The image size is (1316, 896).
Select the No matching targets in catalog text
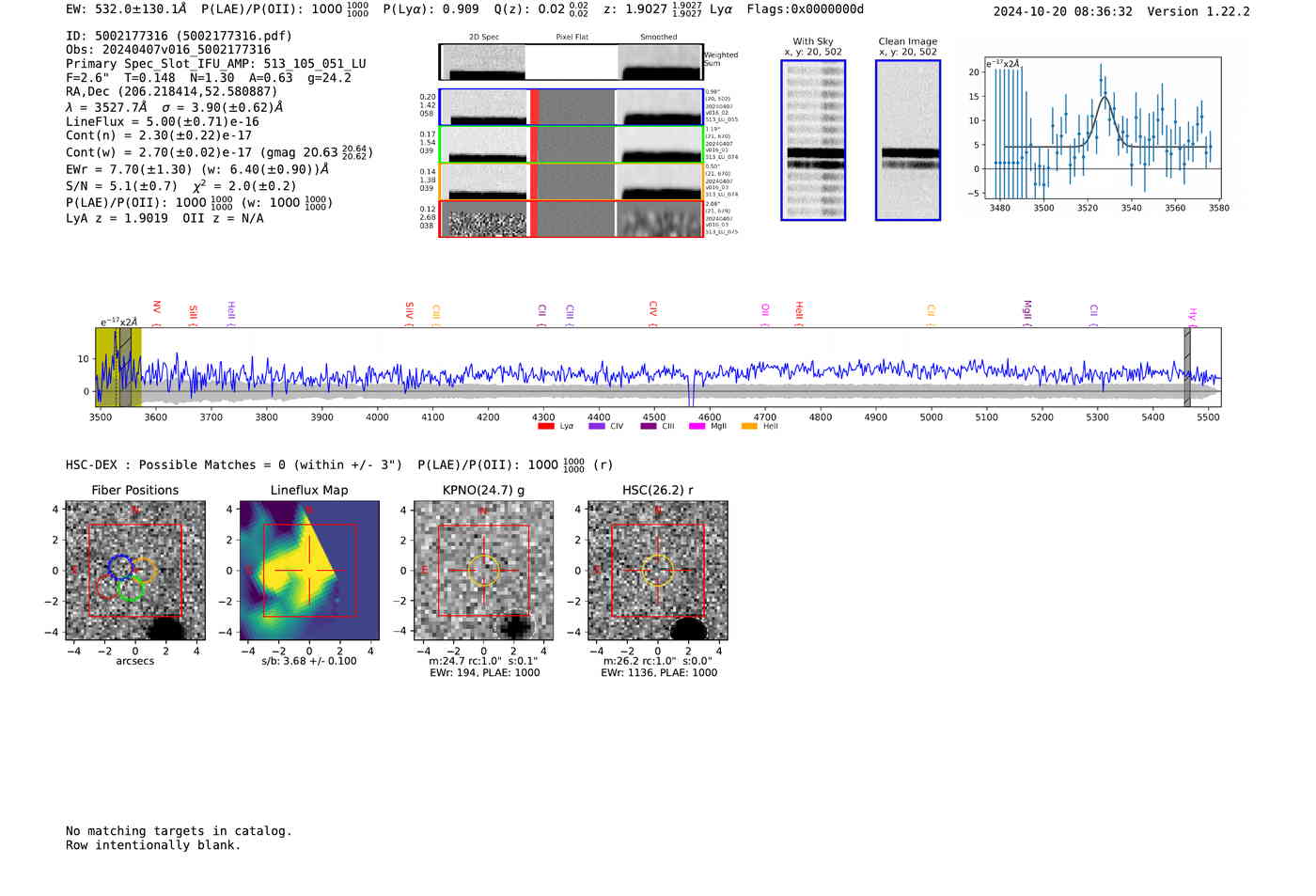coord(179,831)
